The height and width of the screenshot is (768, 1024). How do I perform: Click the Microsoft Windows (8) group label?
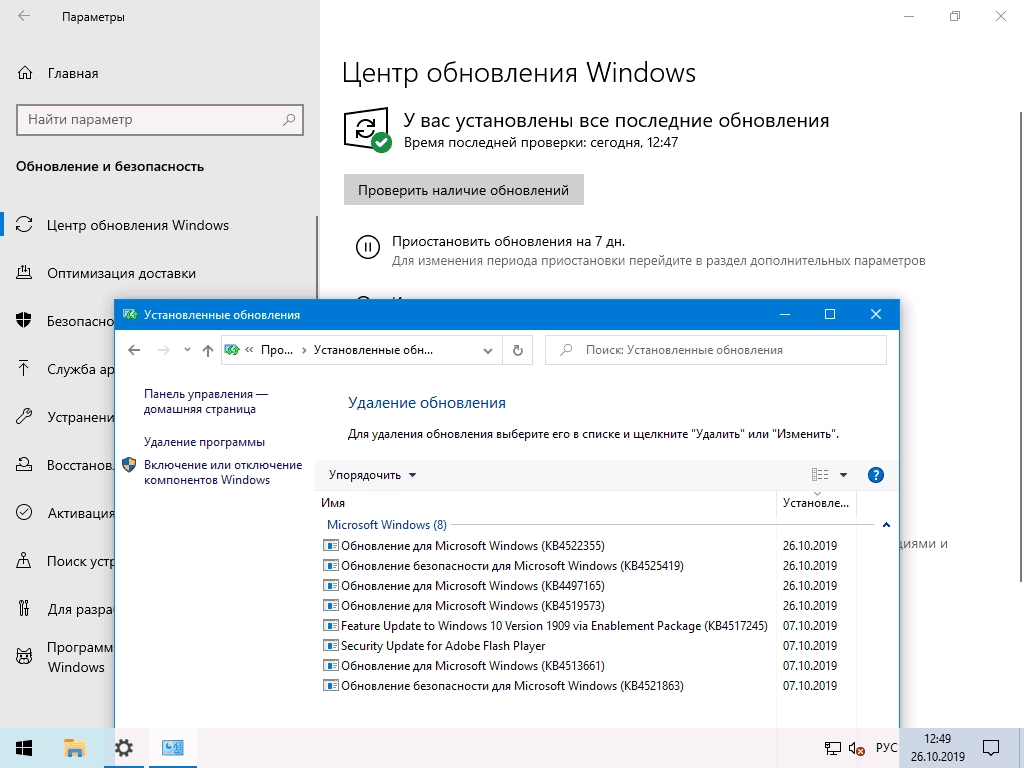[387, 525]
